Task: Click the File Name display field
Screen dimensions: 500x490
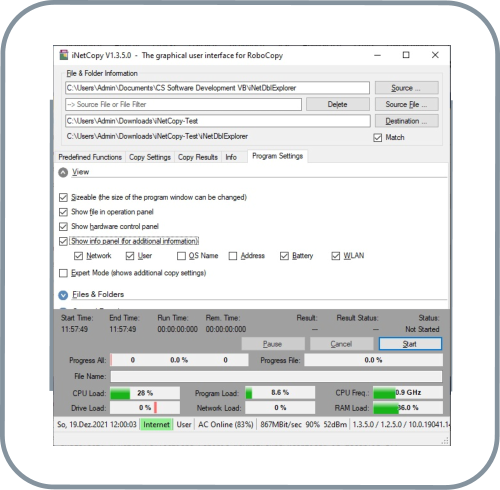Action: [276, 376]
